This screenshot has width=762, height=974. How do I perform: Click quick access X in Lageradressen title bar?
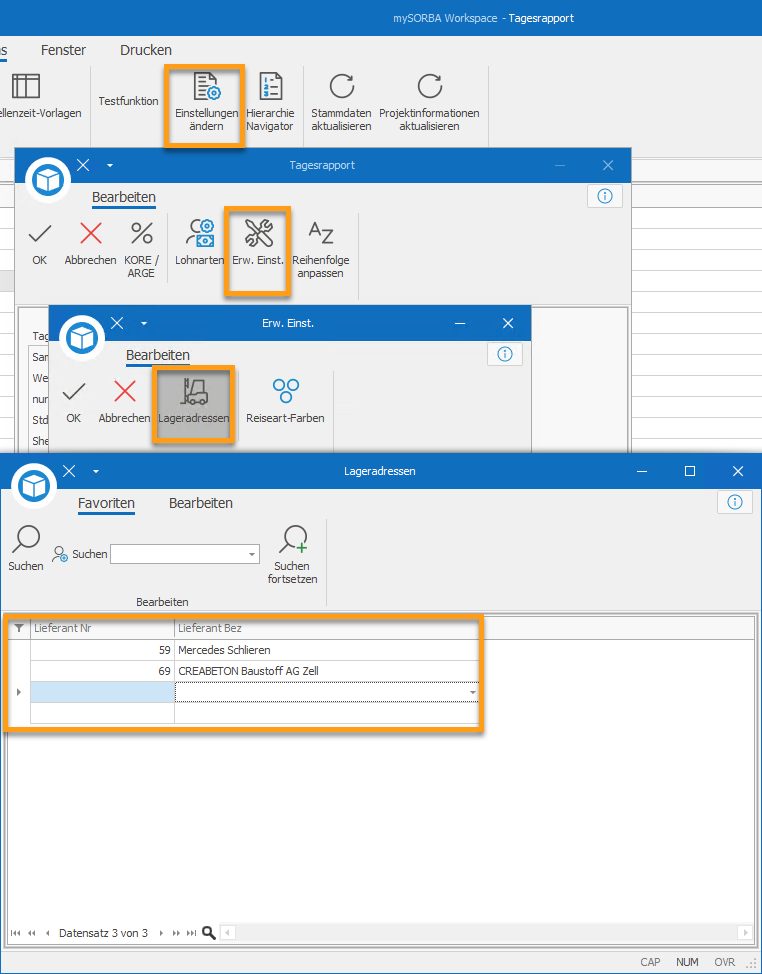tap(69, 471)
